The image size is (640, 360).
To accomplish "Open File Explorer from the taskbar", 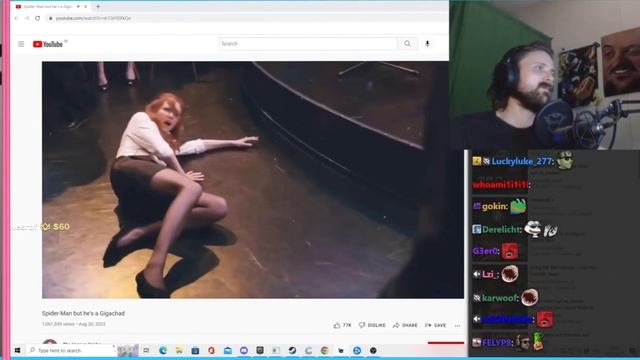I will point(179,350).
